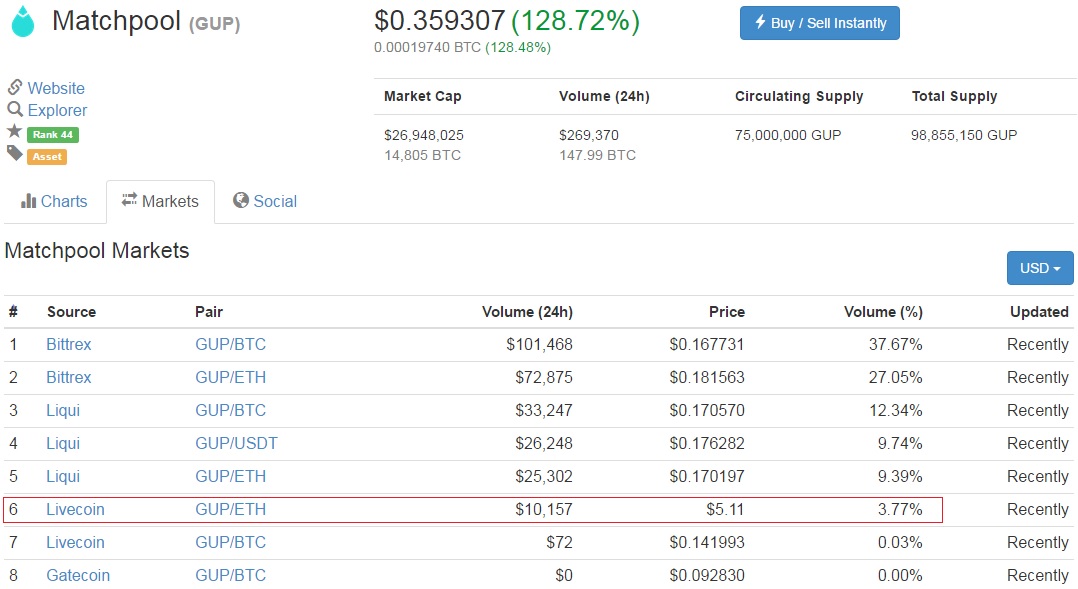Click the $5.11 price cell
This screenshot has width=1078, height=589.
(725, 509)
